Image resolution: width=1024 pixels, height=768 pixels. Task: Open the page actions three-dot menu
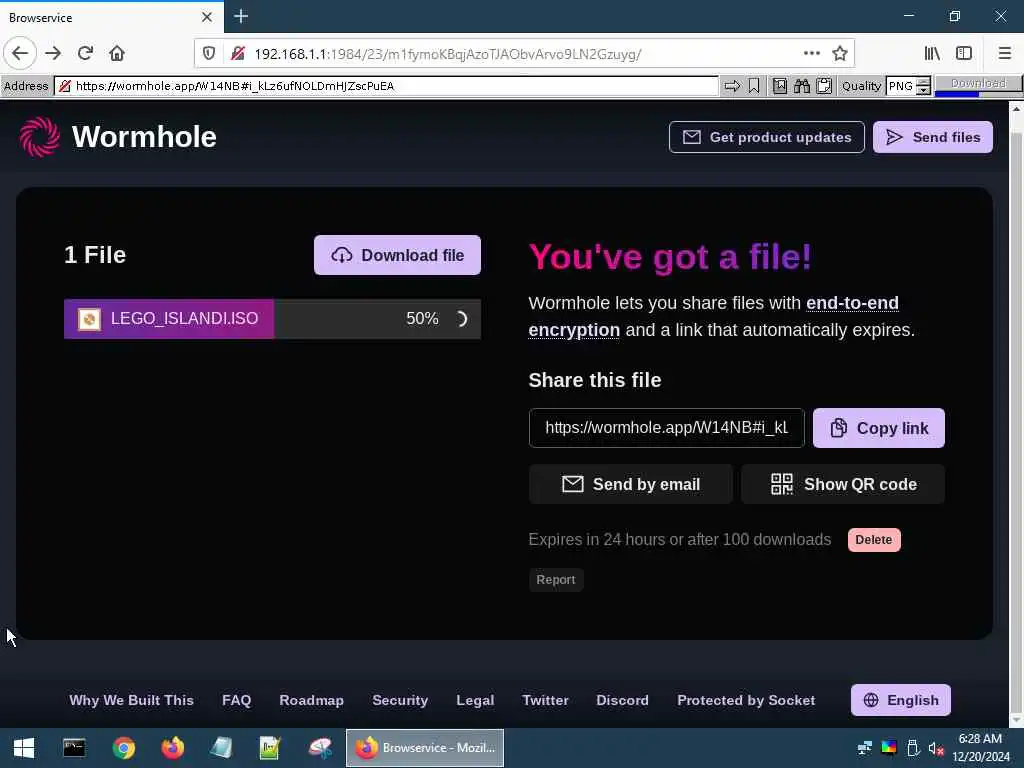pos(812,53)
